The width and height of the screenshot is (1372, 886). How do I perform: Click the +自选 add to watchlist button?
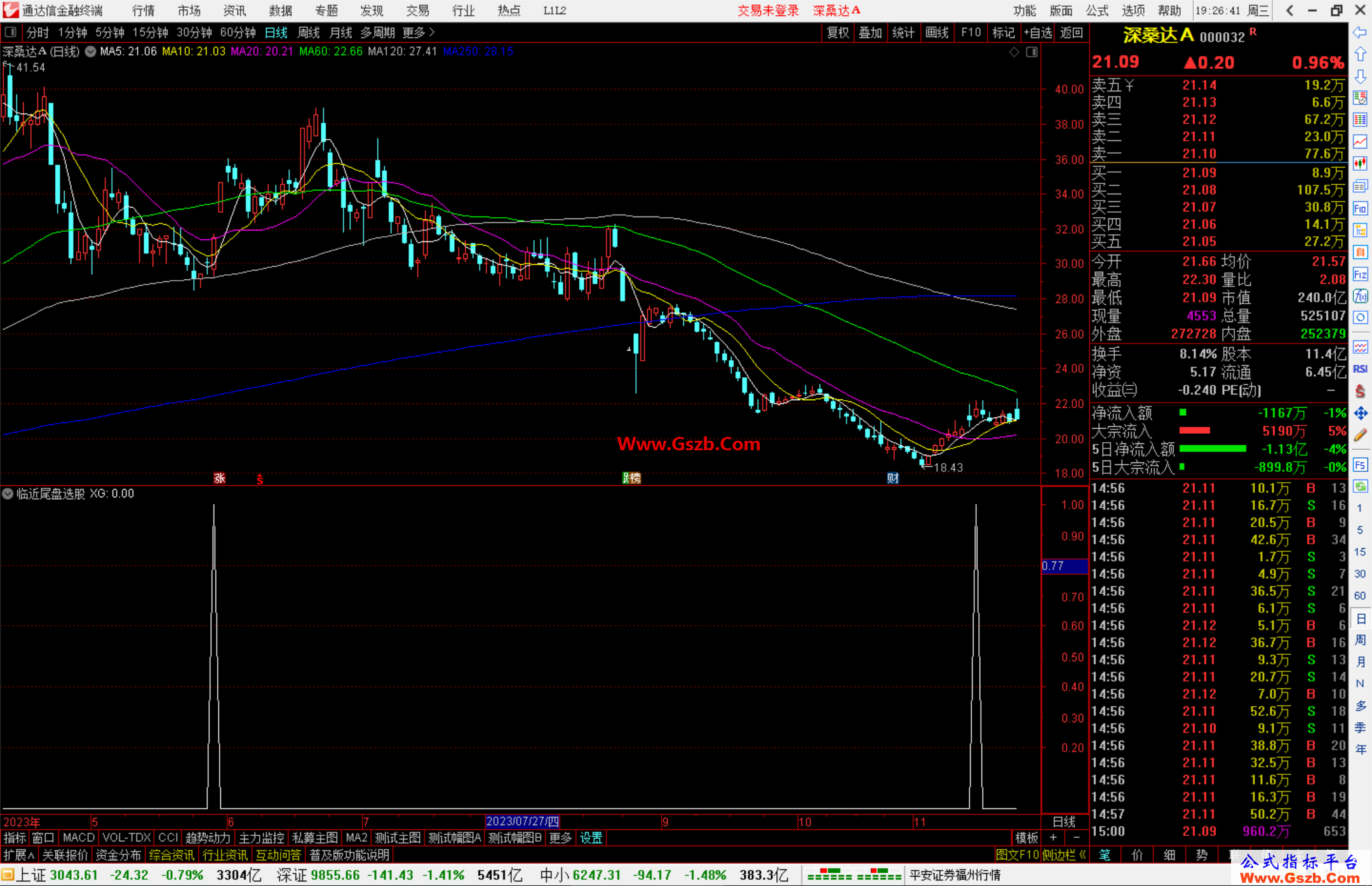pyautogui.click(x=1038, y=32)
